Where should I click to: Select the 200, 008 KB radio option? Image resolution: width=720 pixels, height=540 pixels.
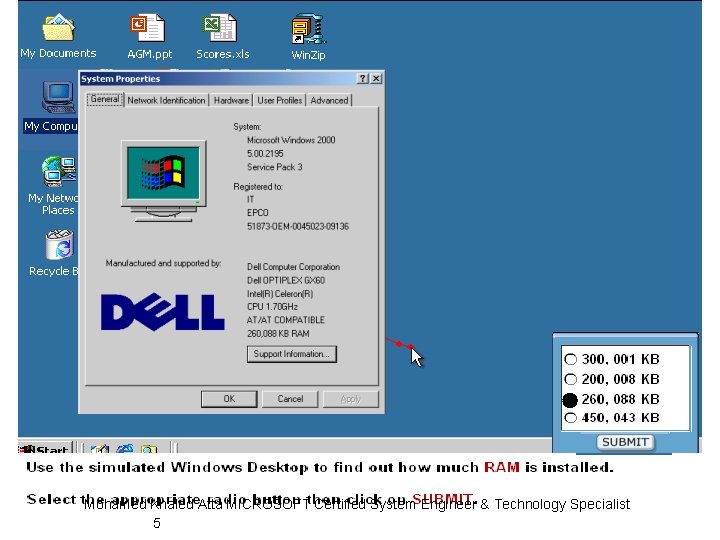tap(570, 379)
